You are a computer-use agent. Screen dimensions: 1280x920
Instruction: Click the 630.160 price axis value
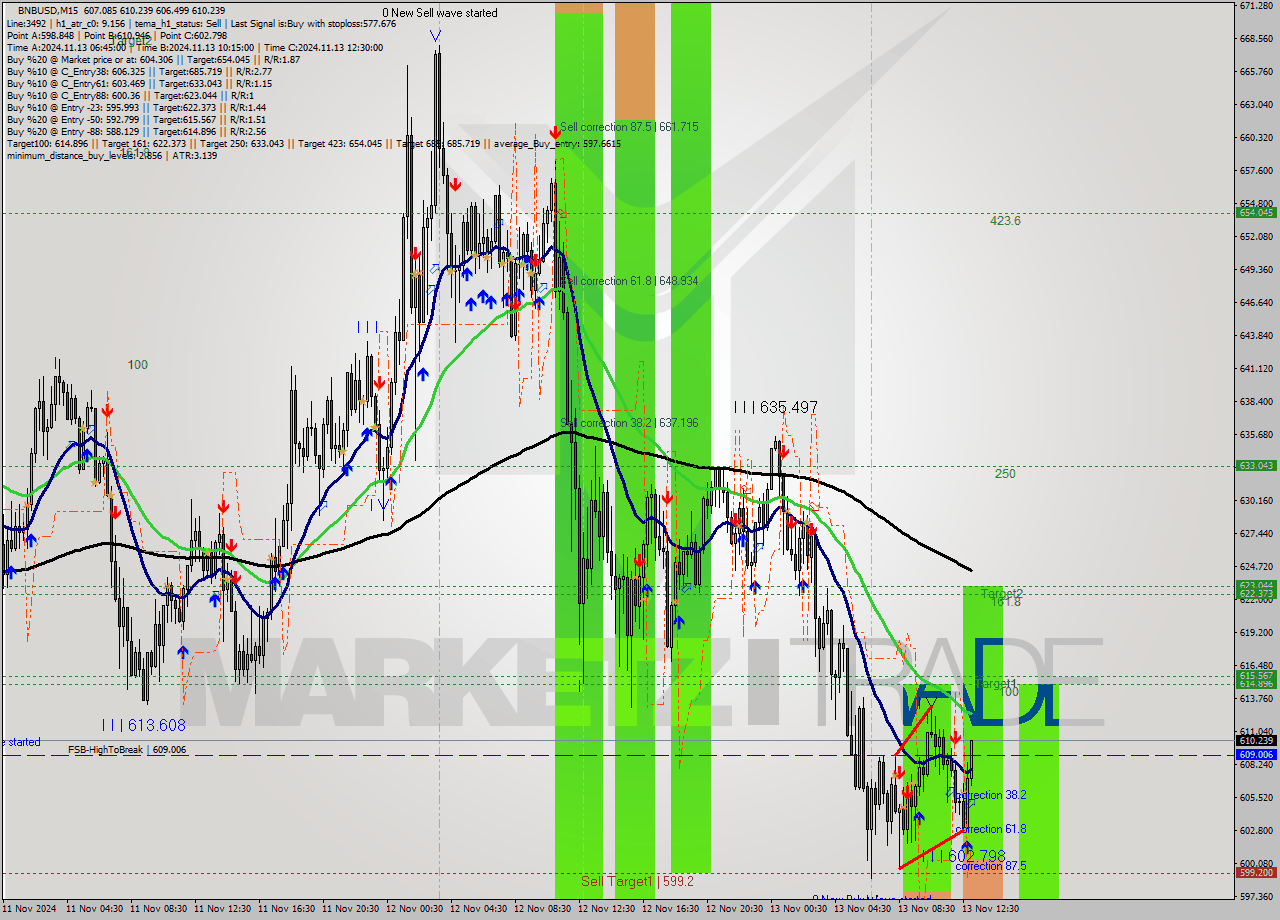click(1256, 501)
